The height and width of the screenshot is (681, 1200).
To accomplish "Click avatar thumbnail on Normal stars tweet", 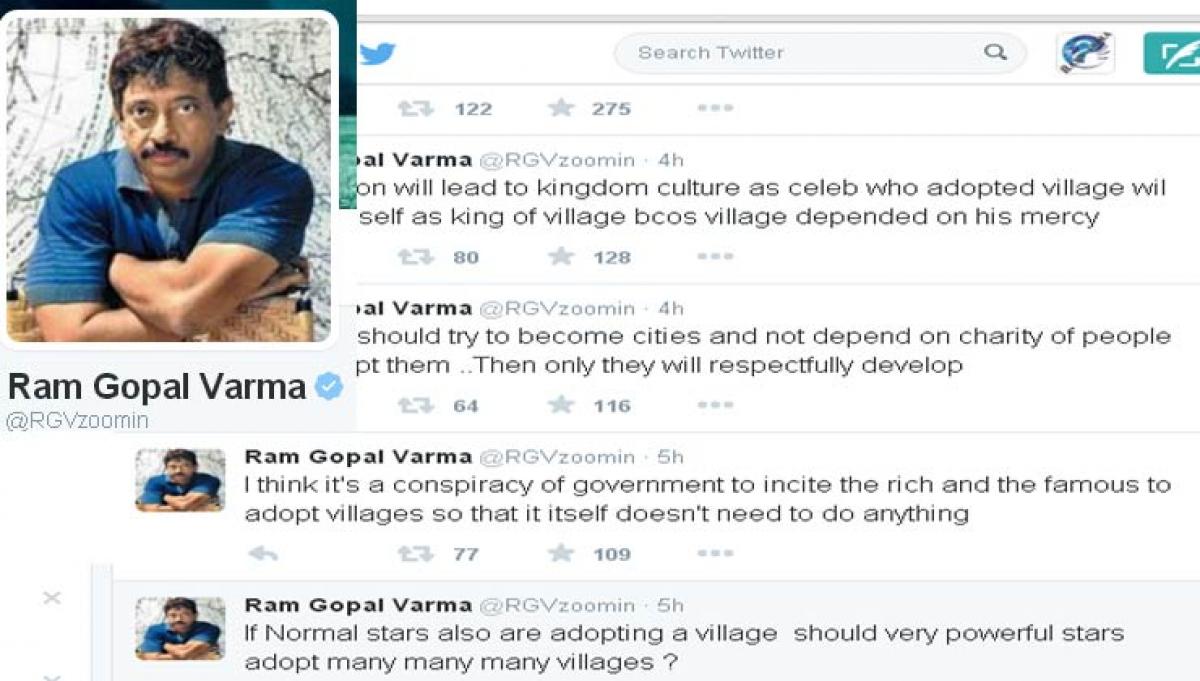I will [180, 628].
